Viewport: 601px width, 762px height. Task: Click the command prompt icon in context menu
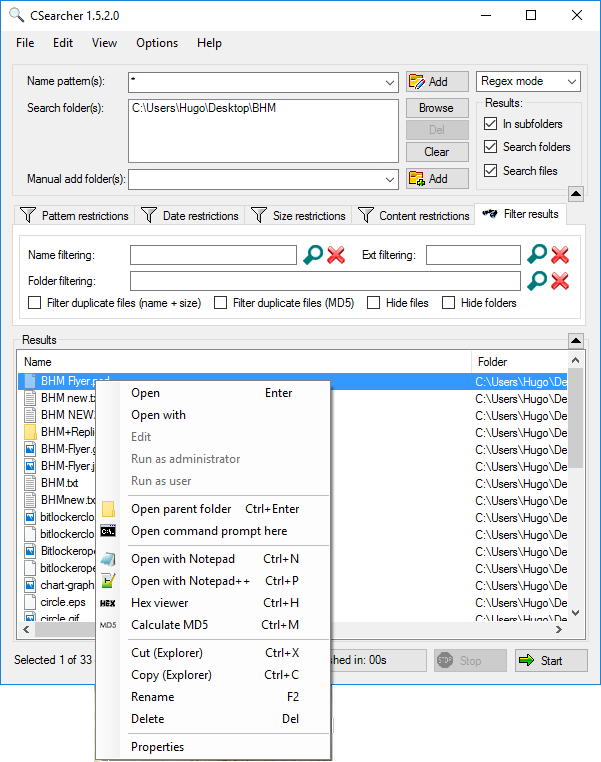pos(108,531)
